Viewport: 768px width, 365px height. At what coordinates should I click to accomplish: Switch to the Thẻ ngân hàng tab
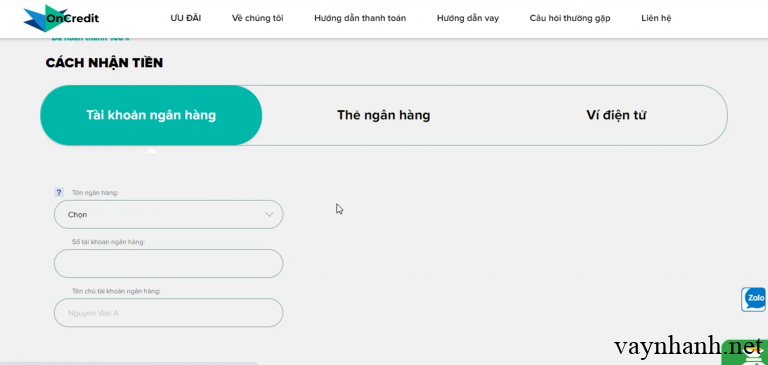click(x=384, y=116)
